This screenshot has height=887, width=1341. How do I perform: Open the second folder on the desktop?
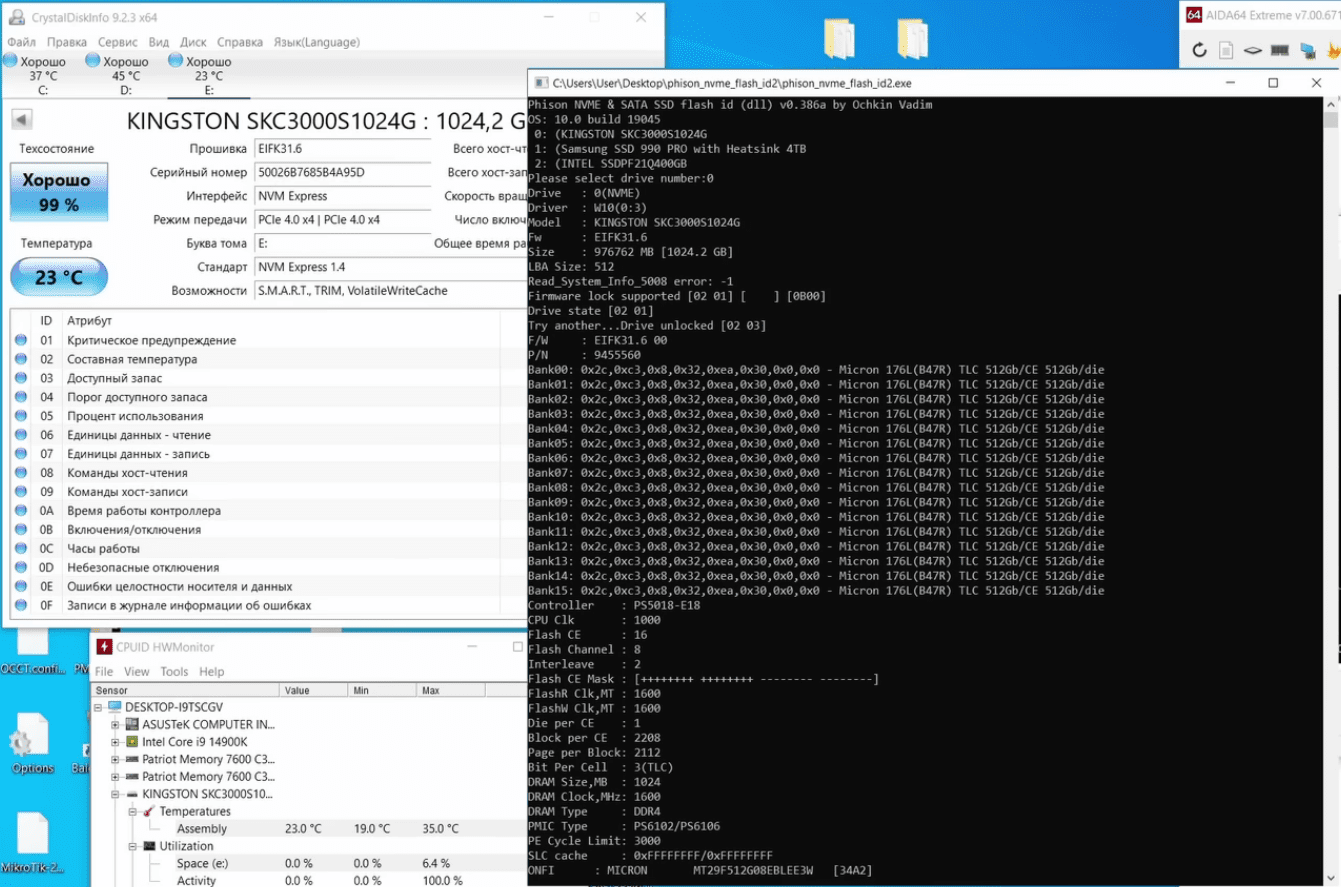tap(913, 40)
